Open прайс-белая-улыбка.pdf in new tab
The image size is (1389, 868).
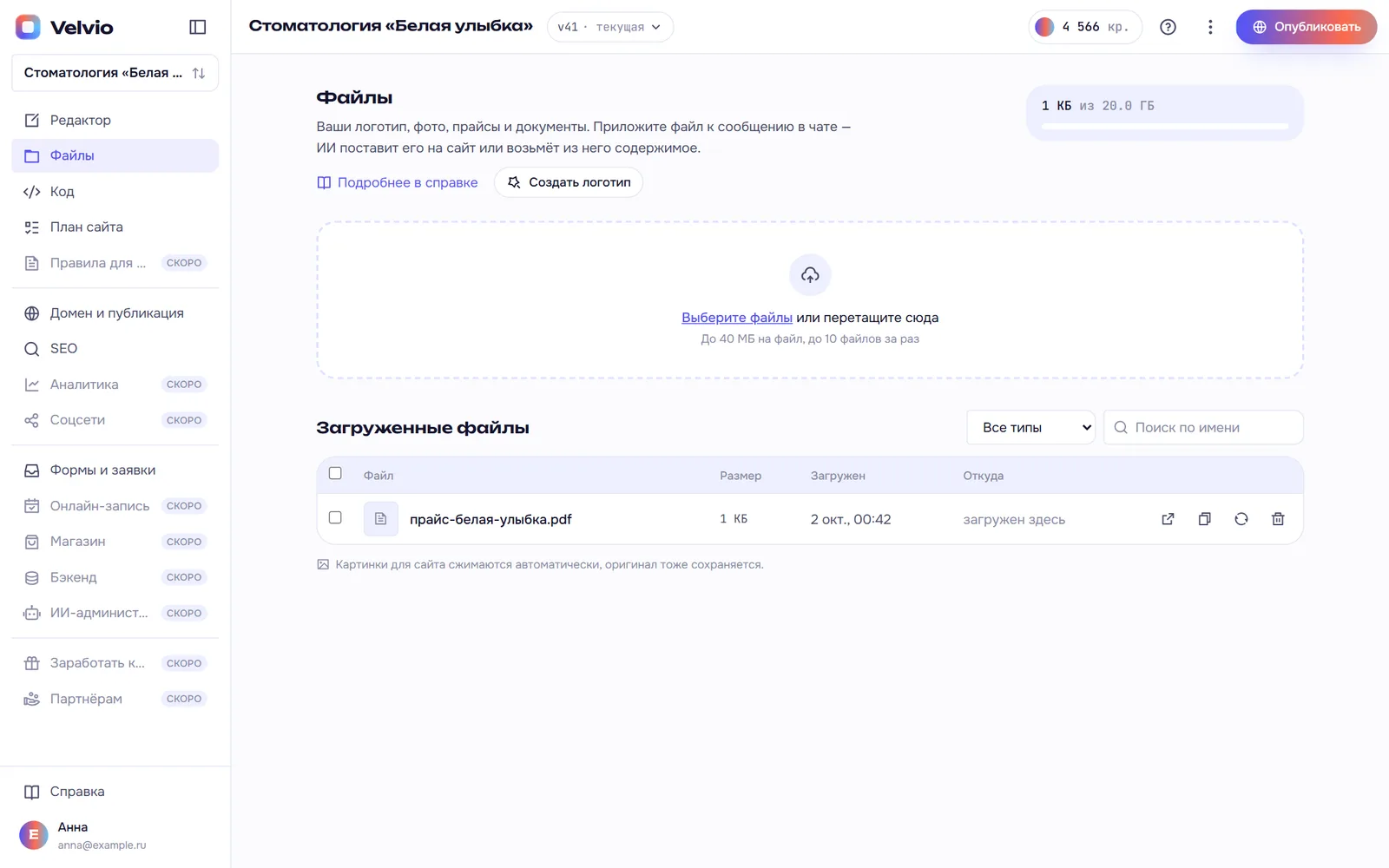pyautogui.click(x=1168, y=519)
